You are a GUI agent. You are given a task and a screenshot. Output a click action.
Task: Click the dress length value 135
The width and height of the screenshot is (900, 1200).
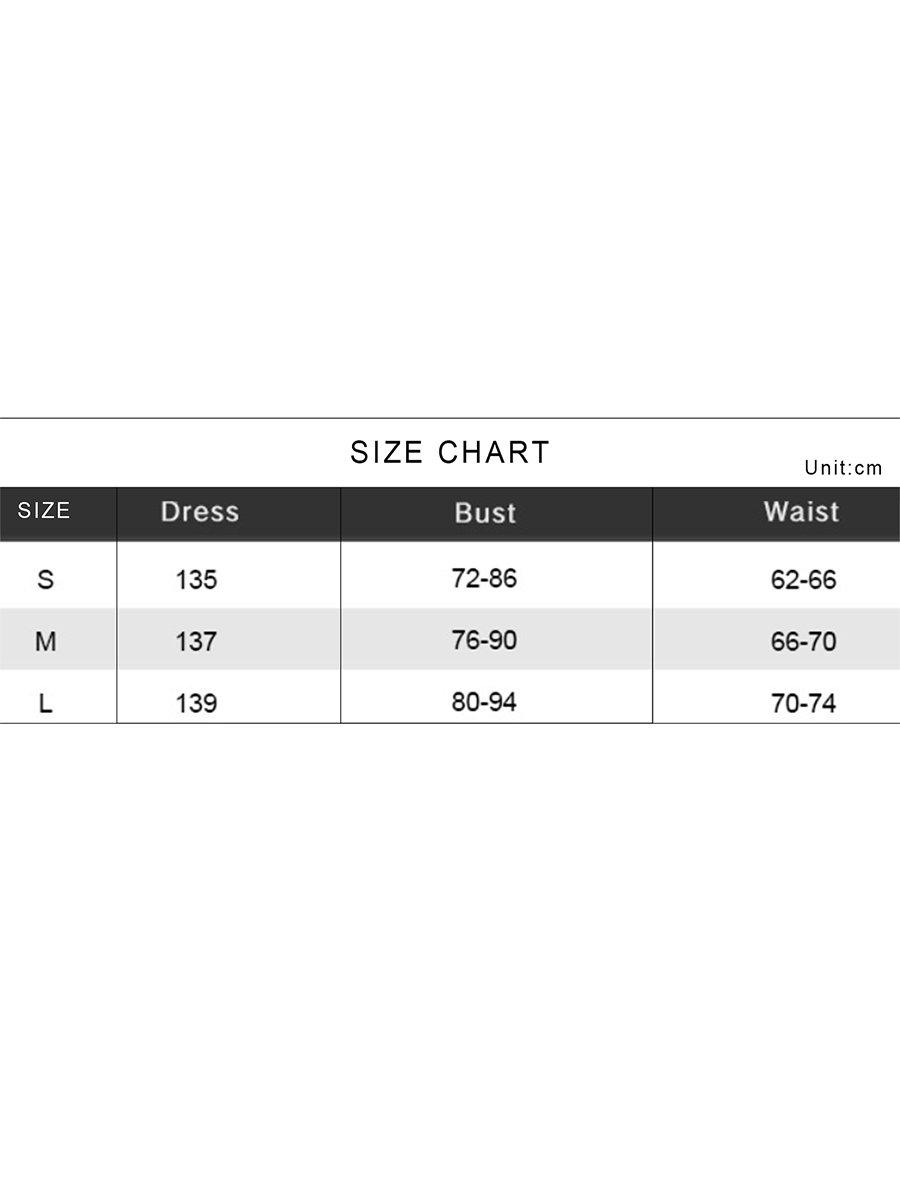click(196, 580)
